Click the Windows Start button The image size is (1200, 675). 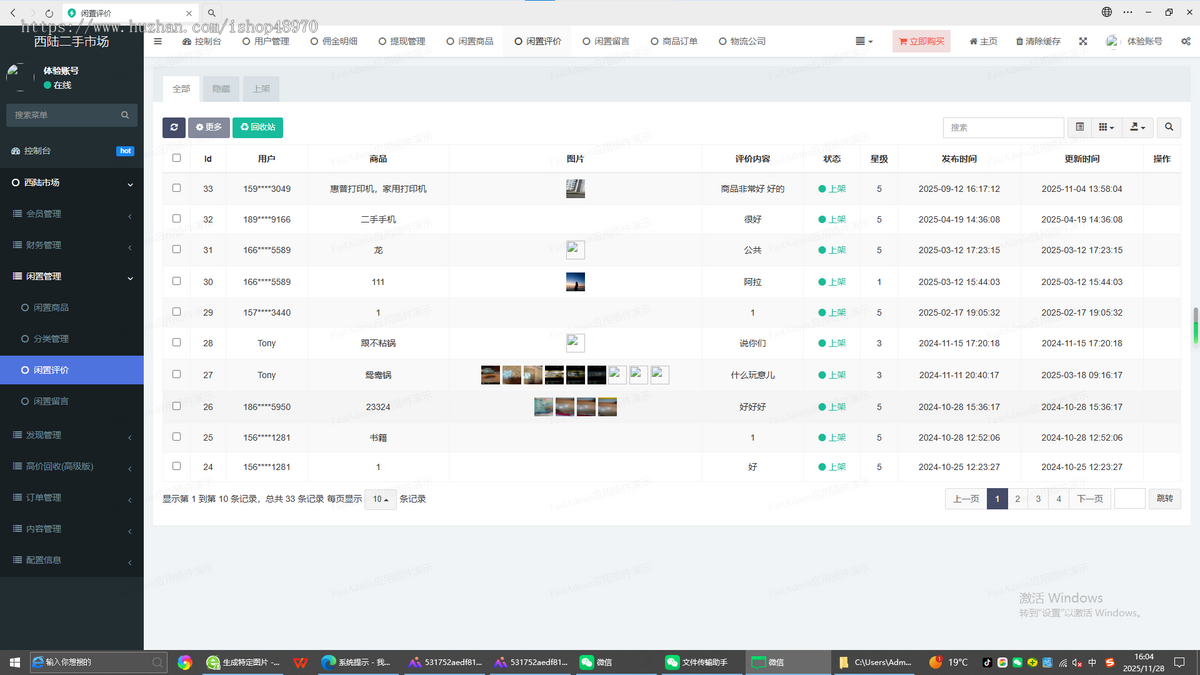pyautogui.click(x=14, y=662)
